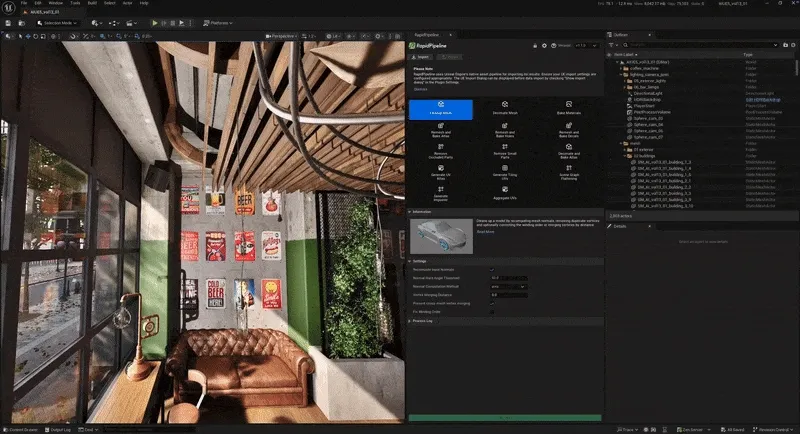Open the Normal Computation Method dropdown
Image resolution: width=800 pixels, height=434 pixels.
[509, 286]
